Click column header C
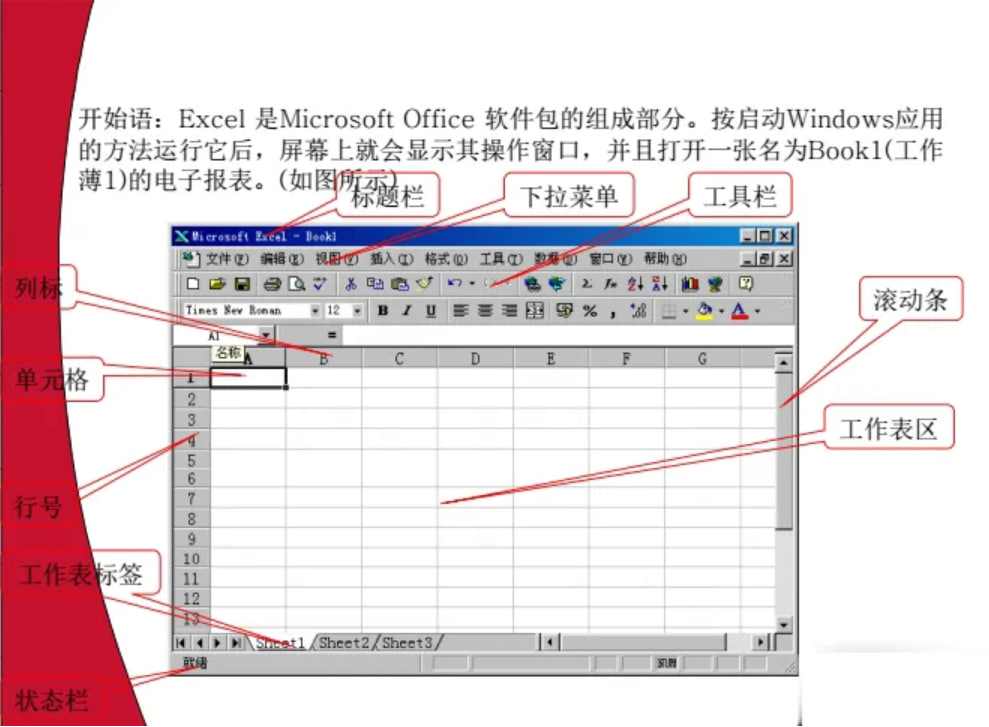 point(399,358)
